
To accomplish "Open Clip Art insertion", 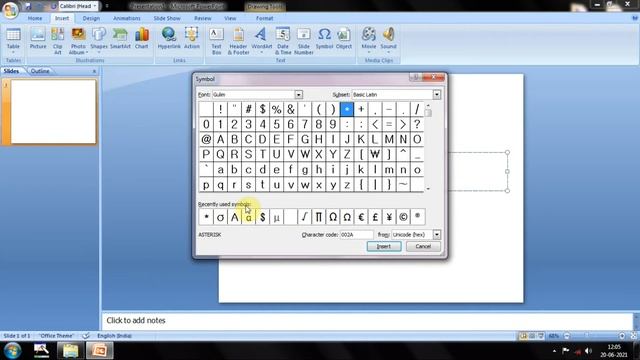I will 58,41.
